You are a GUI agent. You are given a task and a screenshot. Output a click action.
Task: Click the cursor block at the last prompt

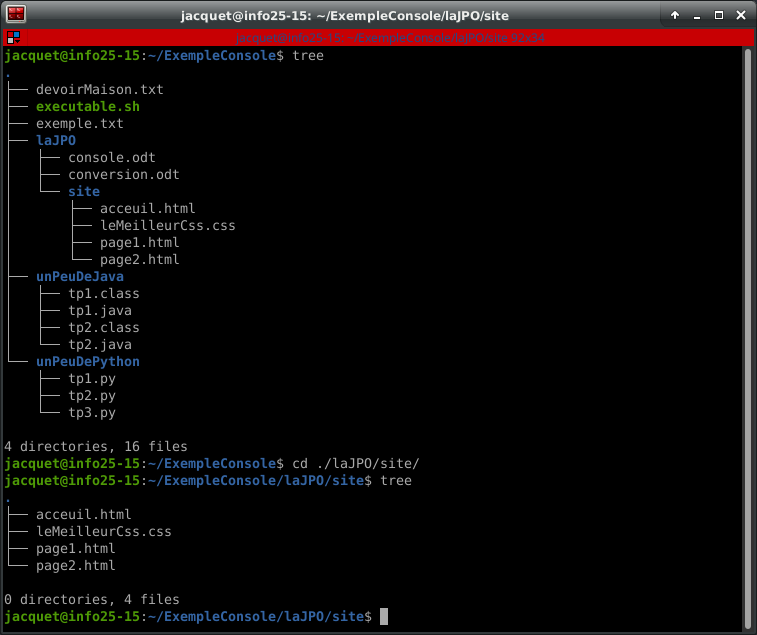tap(383, 616)
